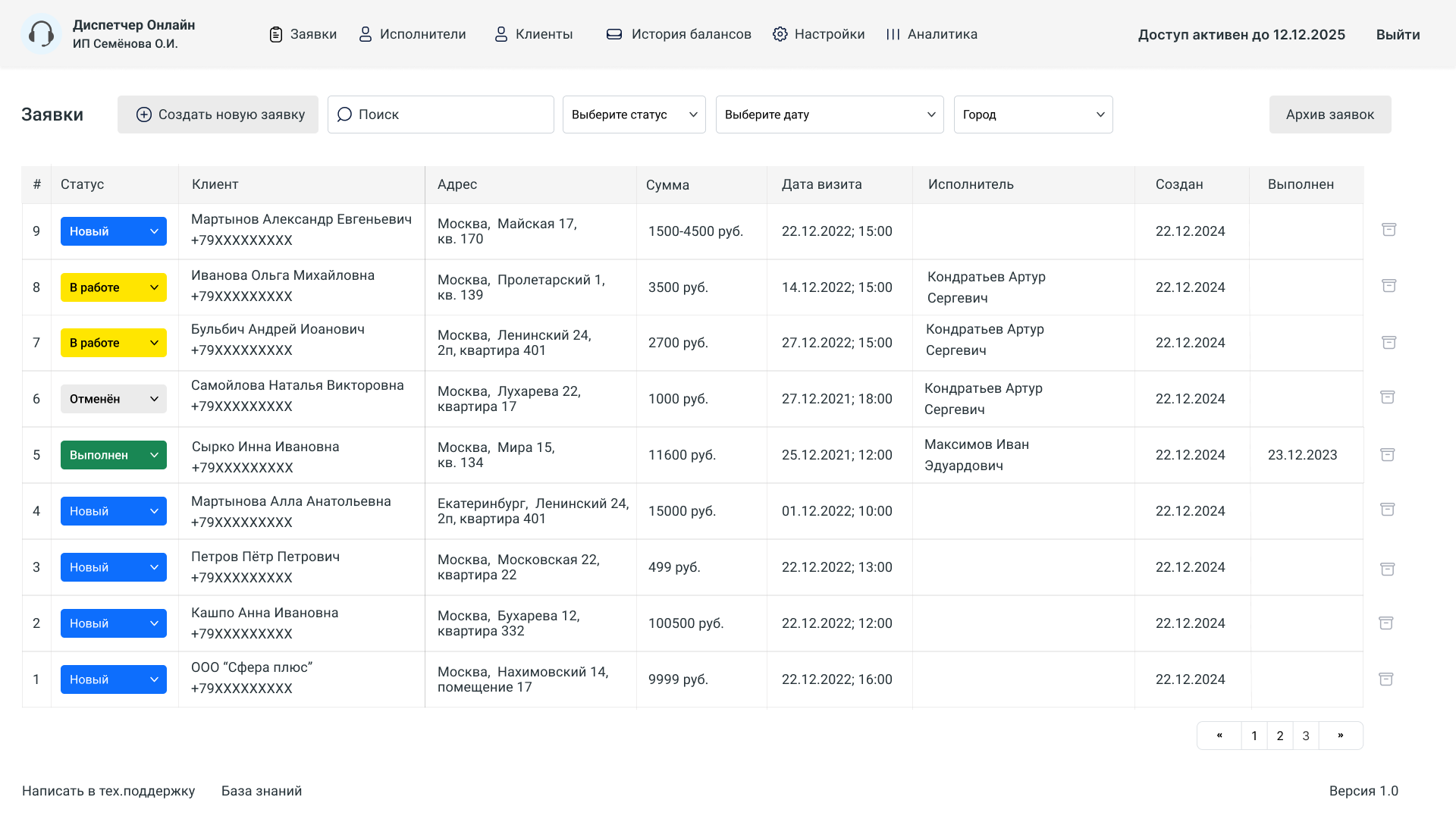Click archive icon for Иванова Ольга Михайловна row
This screenshot has width=1456, height=819.
1389,286
